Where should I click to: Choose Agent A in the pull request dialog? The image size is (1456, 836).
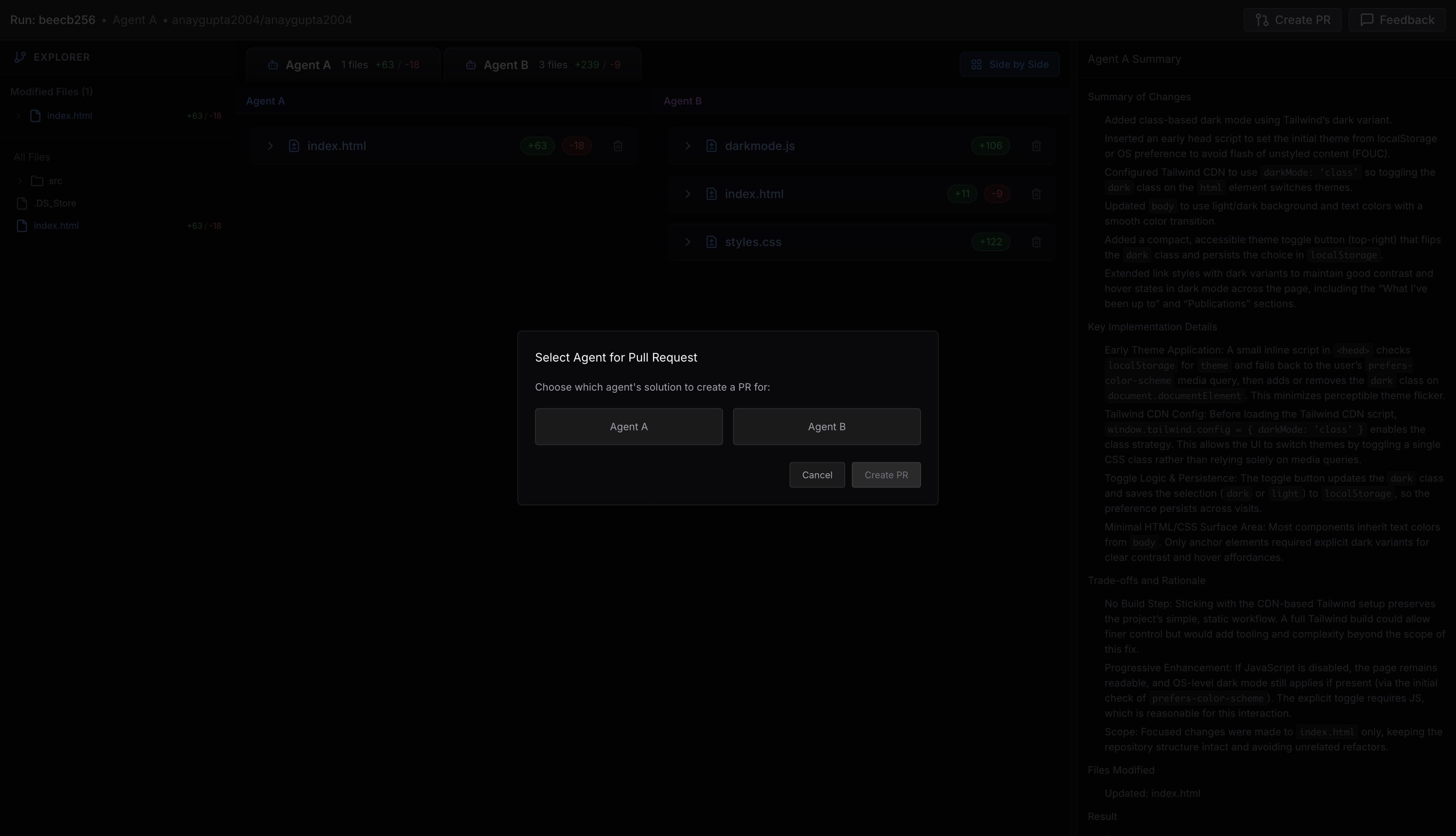pos(629,426)
